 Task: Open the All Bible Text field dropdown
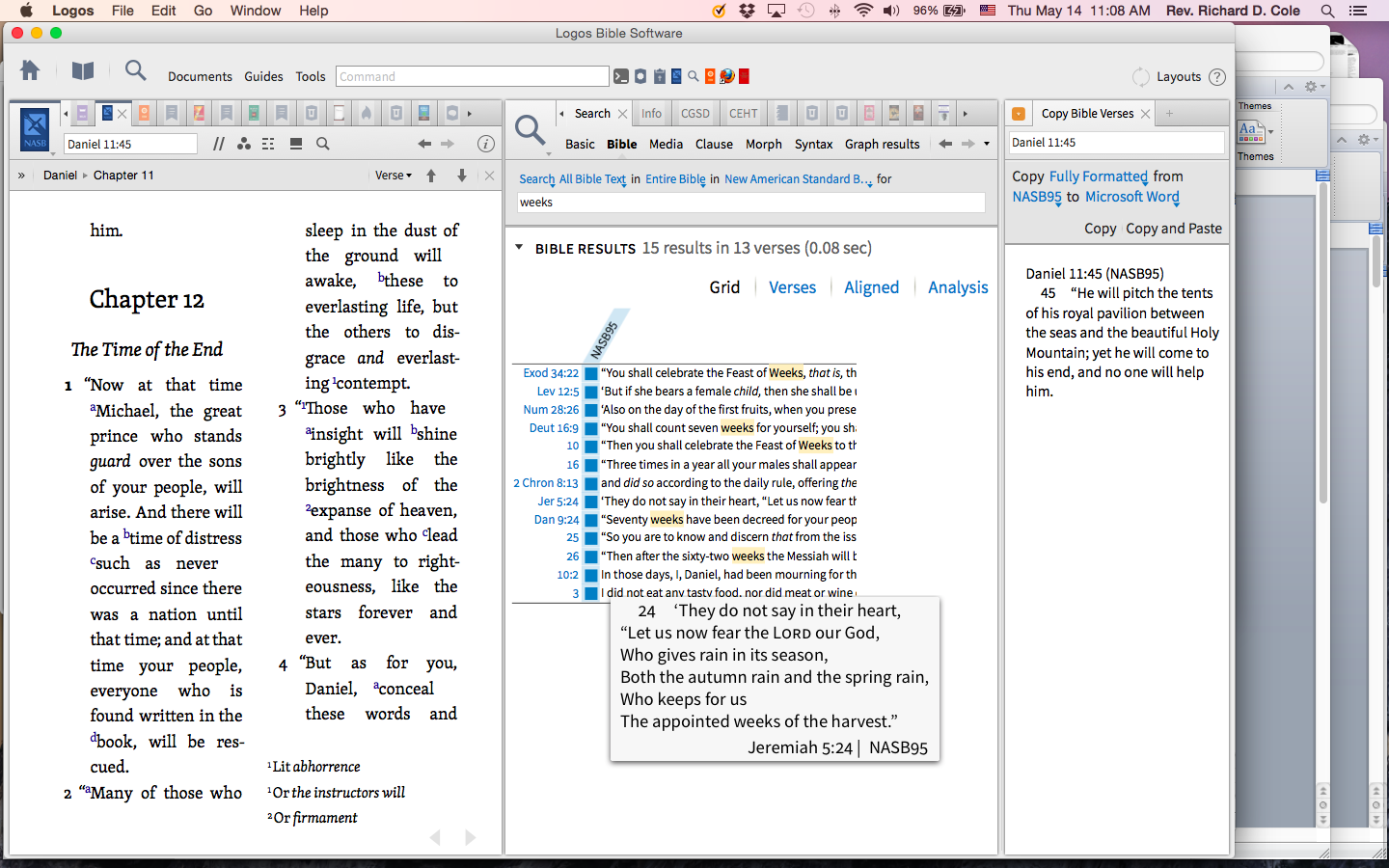pyautogui.click(x=593, y=179)
